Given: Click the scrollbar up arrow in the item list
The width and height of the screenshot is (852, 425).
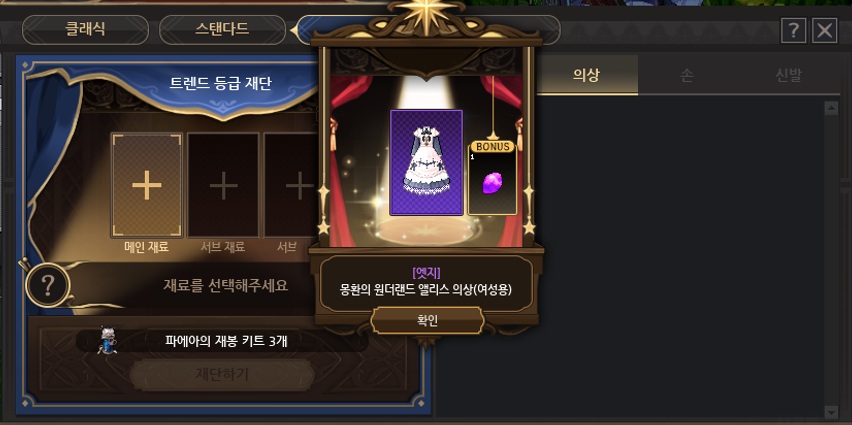Looking at the screenshot, I should point(831,108).
